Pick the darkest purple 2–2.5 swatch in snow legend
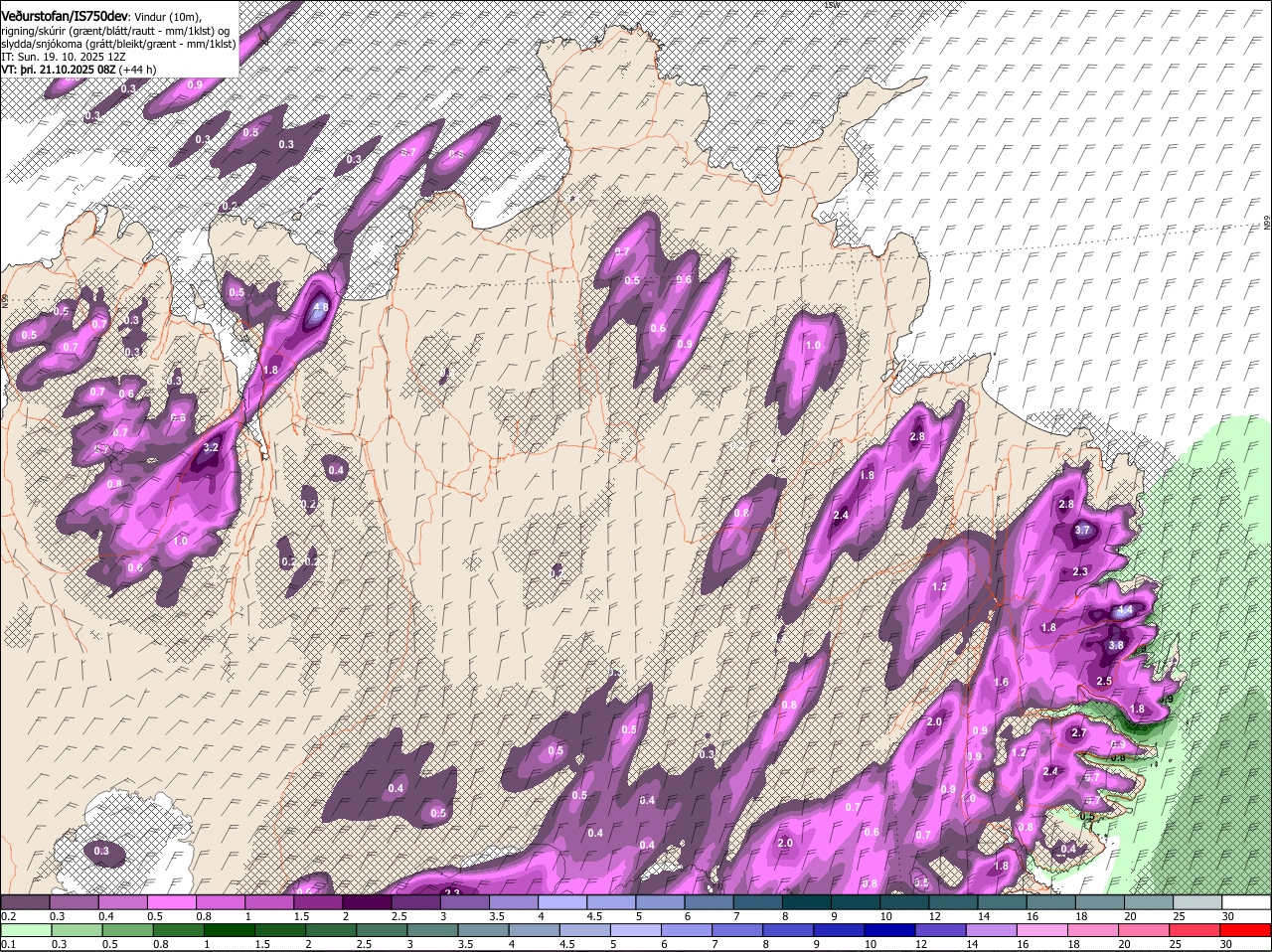 [367, 902]
